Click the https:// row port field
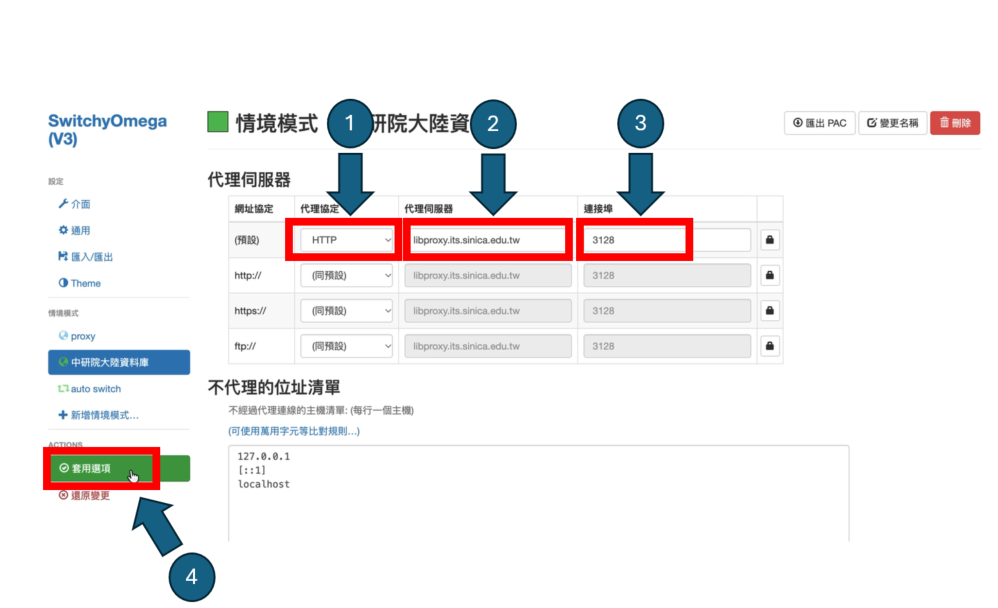The width and height of the screenshot is (998, 608). [667, 311]
